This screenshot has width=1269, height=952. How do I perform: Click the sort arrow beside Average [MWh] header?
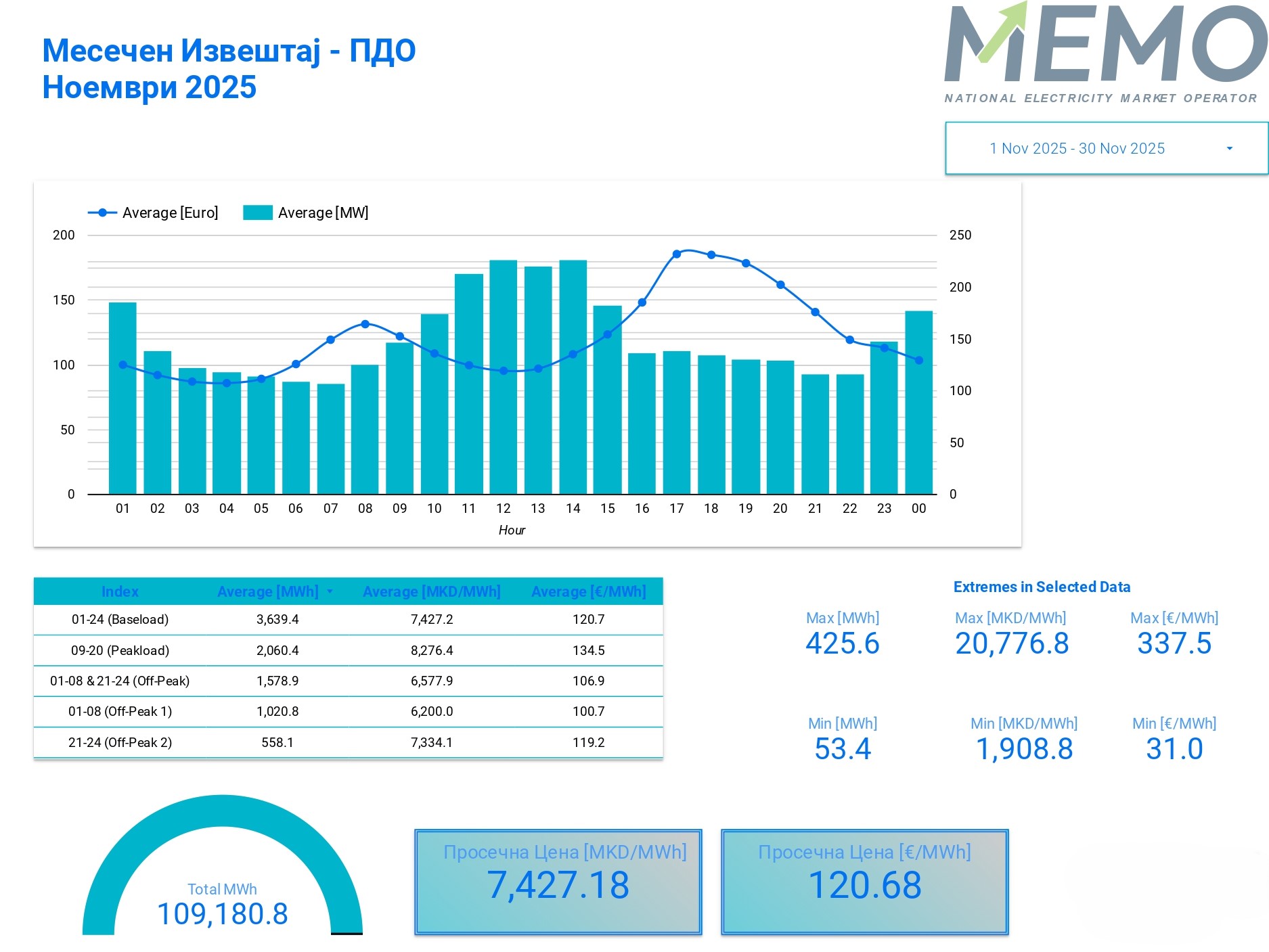pyautogui.click(x=330, y=591)
